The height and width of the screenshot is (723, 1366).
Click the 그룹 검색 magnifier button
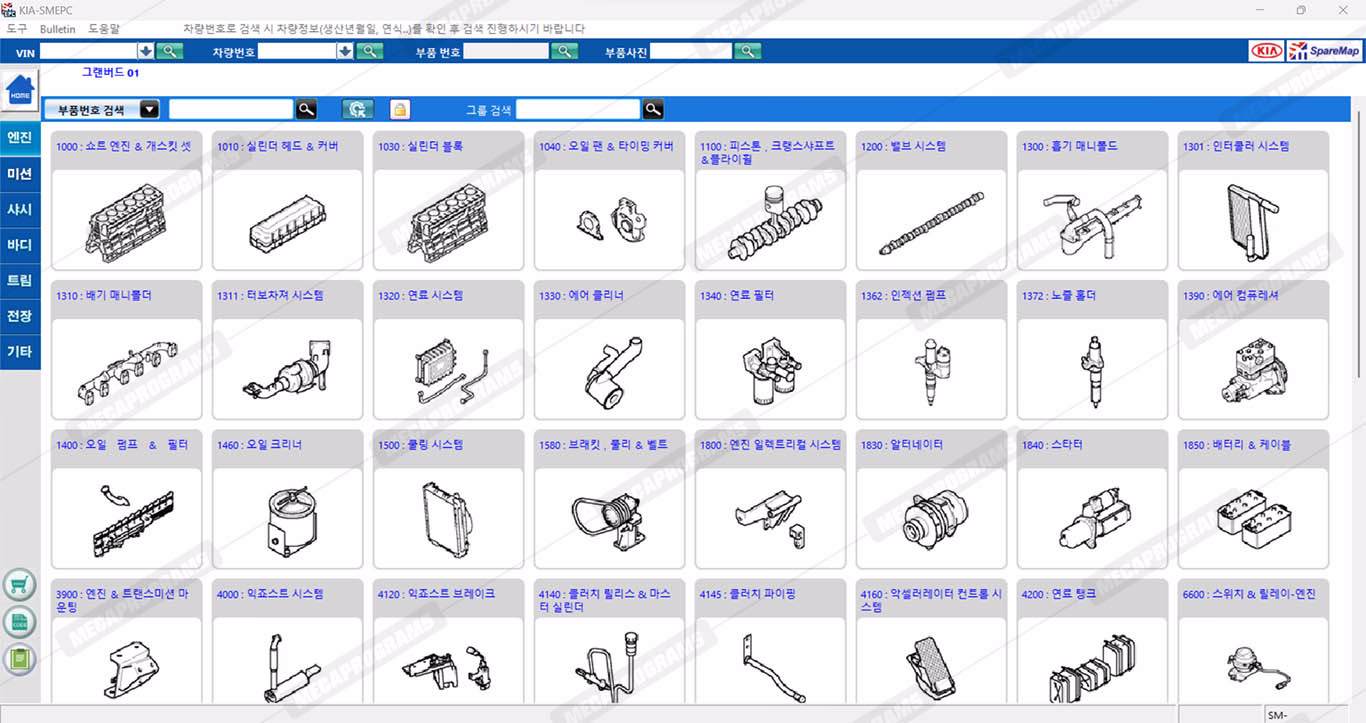pyautogui.click(x=653, y=110)
